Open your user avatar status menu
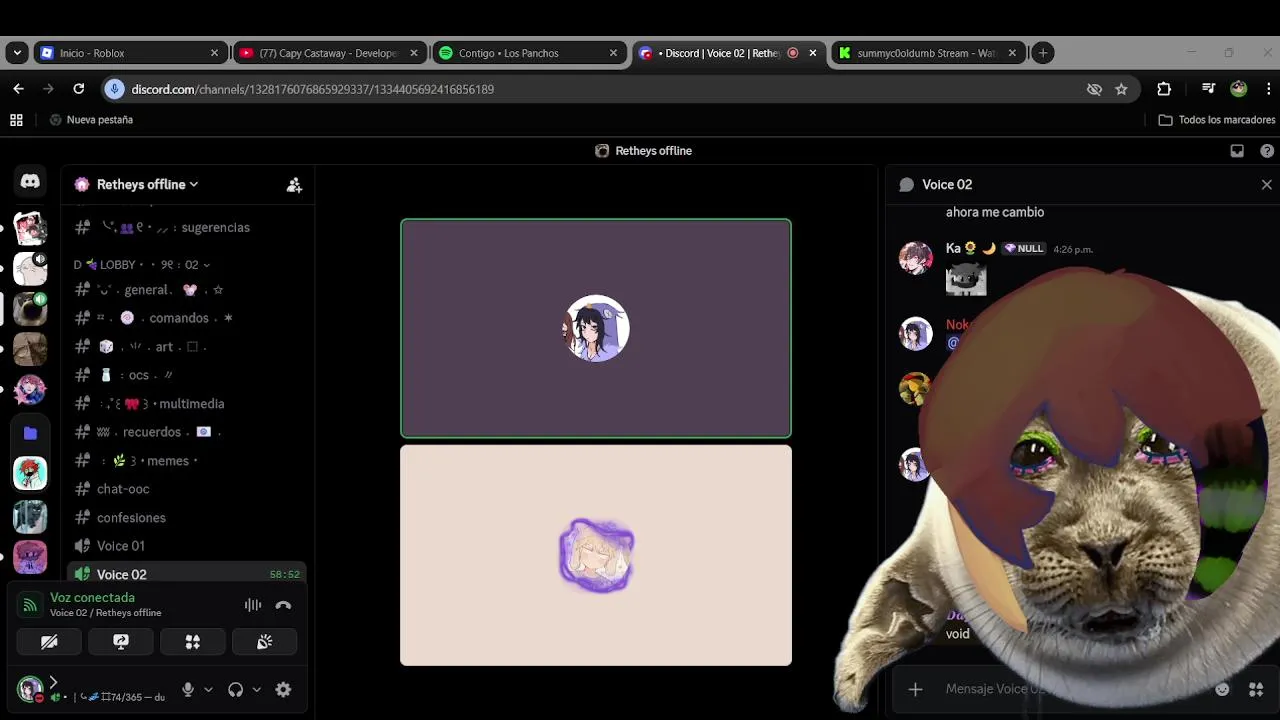Screen dimensions: 1280x720 tap(30, 689)
